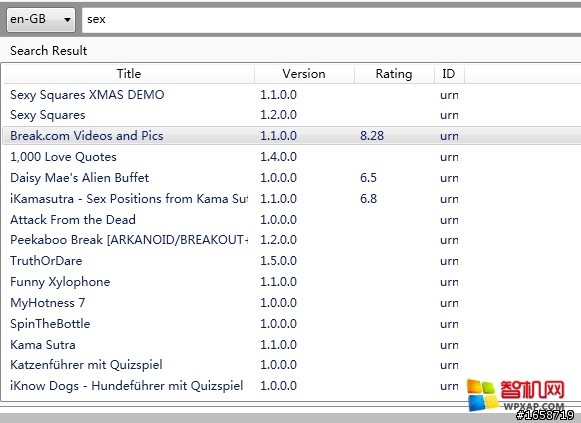Click the rating value 6.8
Image resolution: width=581 pixels, height=423 pixels.
(368, 199)
